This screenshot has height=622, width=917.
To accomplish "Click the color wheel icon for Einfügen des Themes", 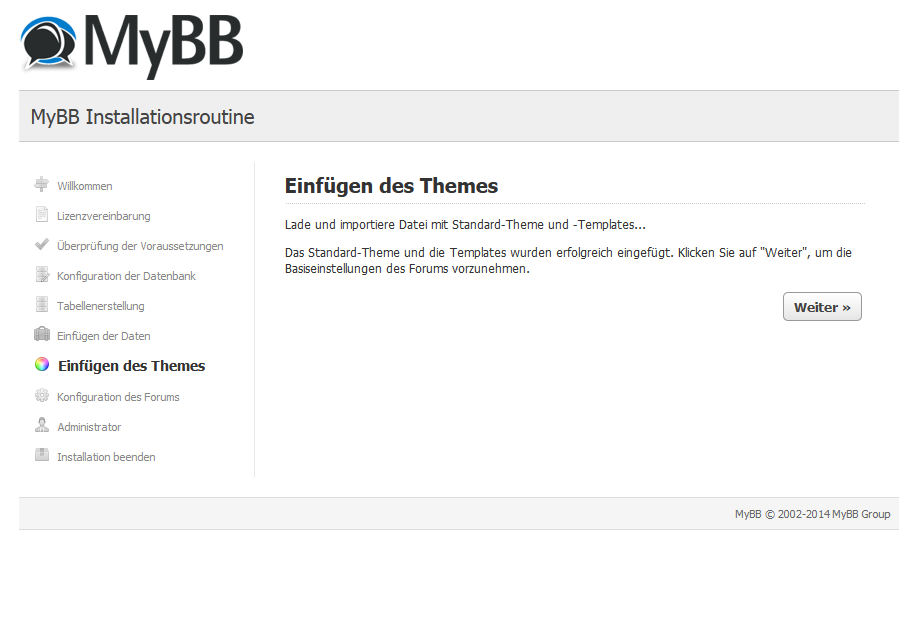I will click(x=42, y=364).
